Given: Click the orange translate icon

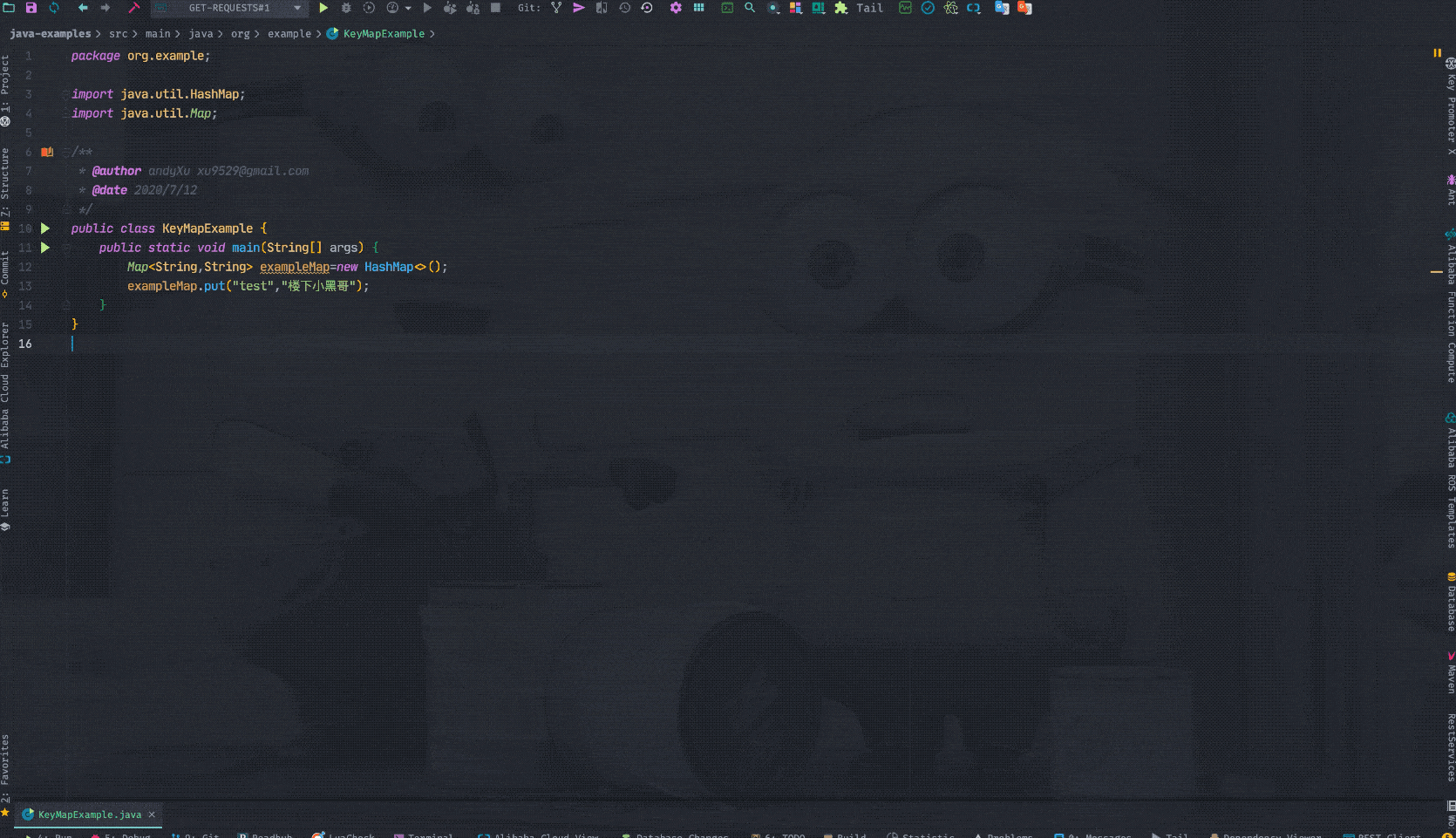Looking at the screenshot, I should [x=1024, y=8].
